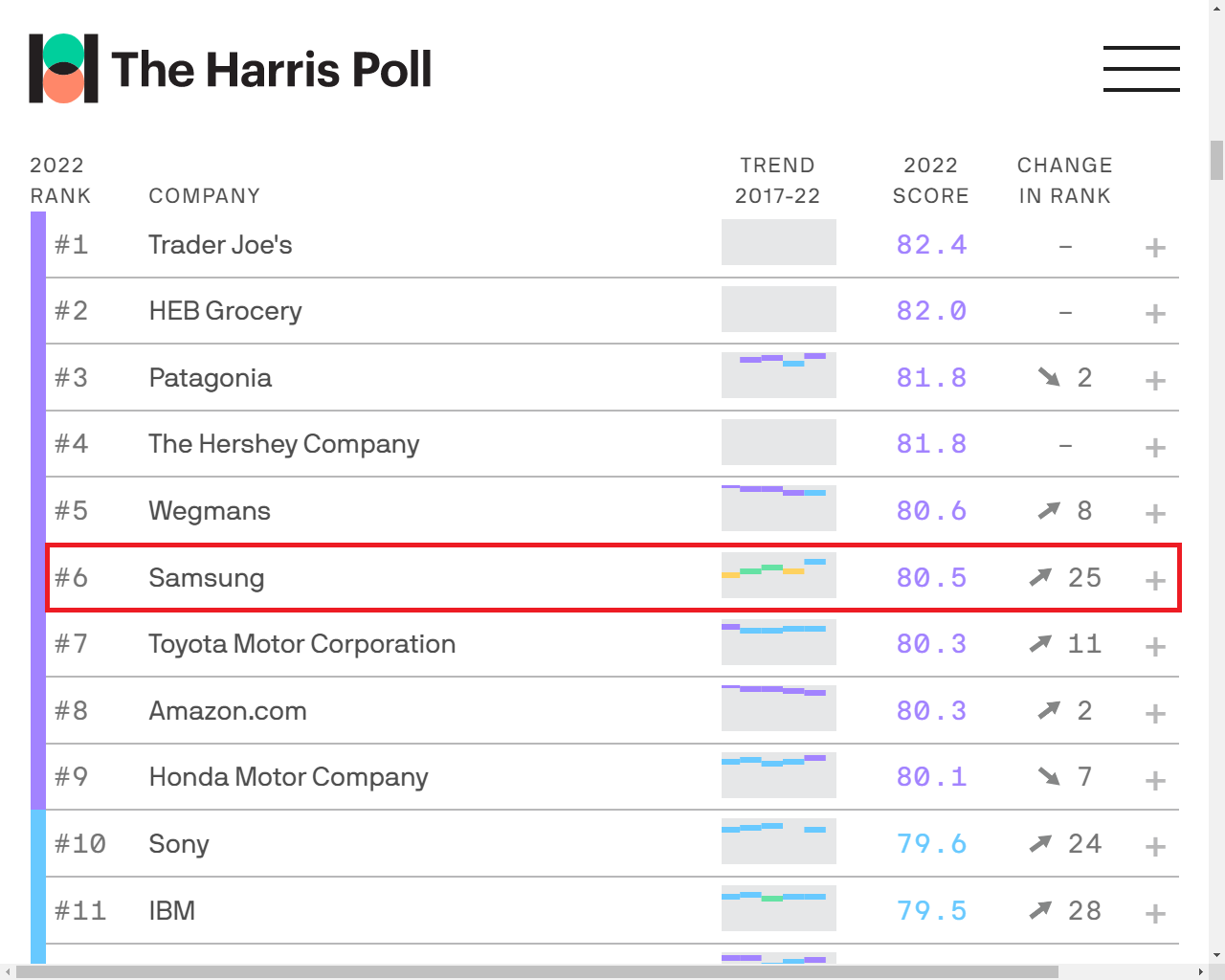Select company name Patagonia
The height and width of the screenshot is (980, 1225).
coord(211,378)
